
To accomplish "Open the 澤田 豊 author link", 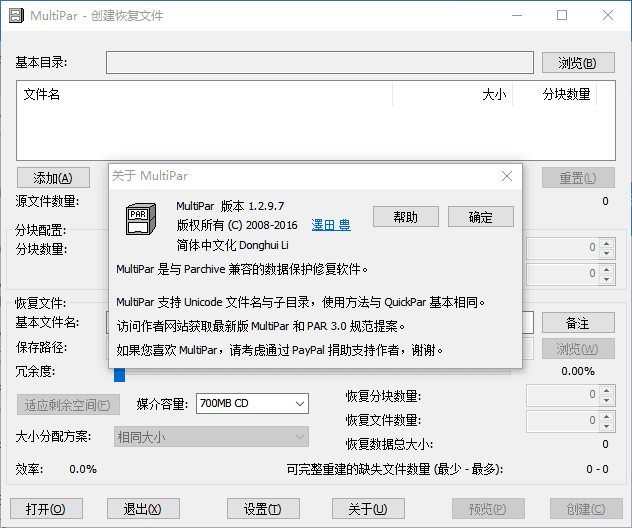I will click(x=331, y=225).
